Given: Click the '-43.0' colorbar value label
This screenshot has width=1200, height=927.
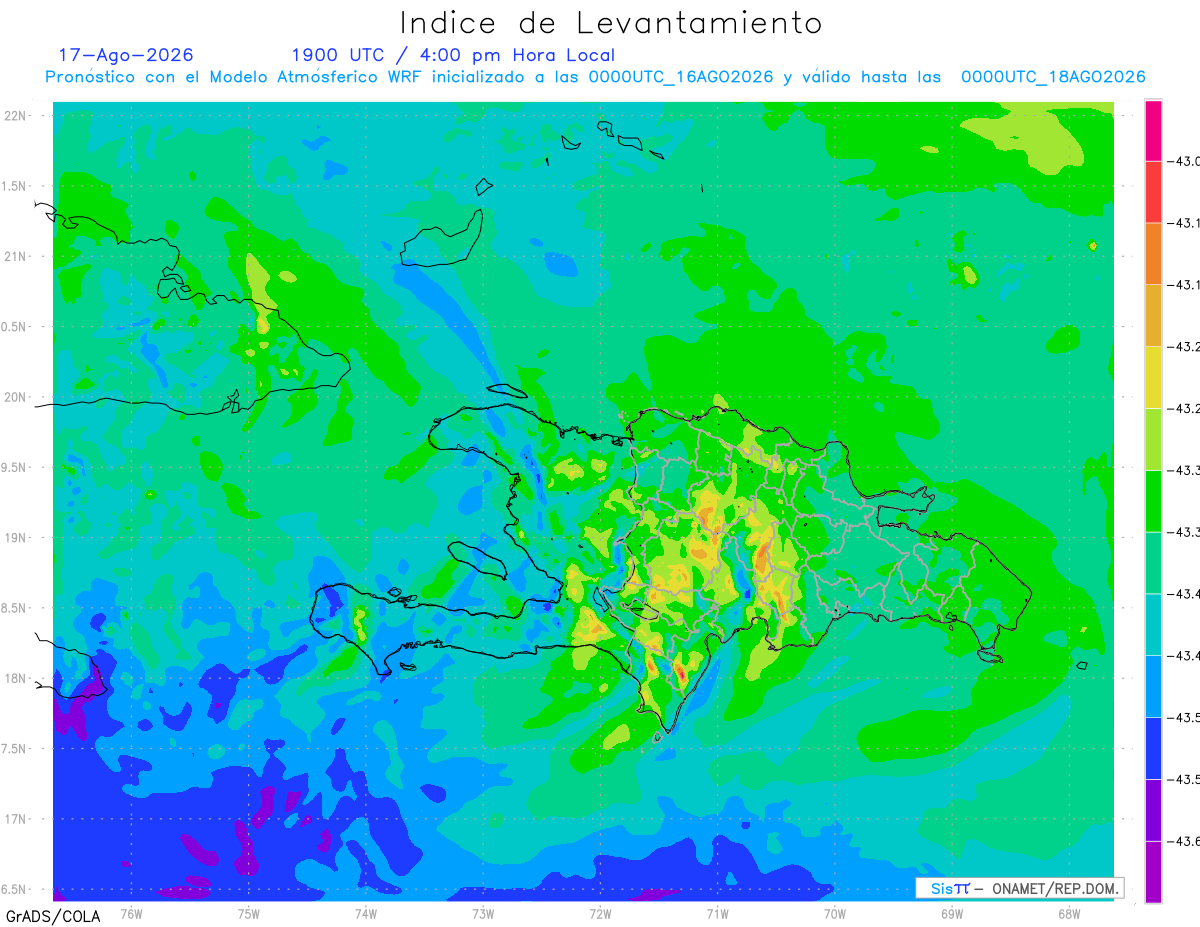Looking at the screenshot, I should pos(1186,161).
